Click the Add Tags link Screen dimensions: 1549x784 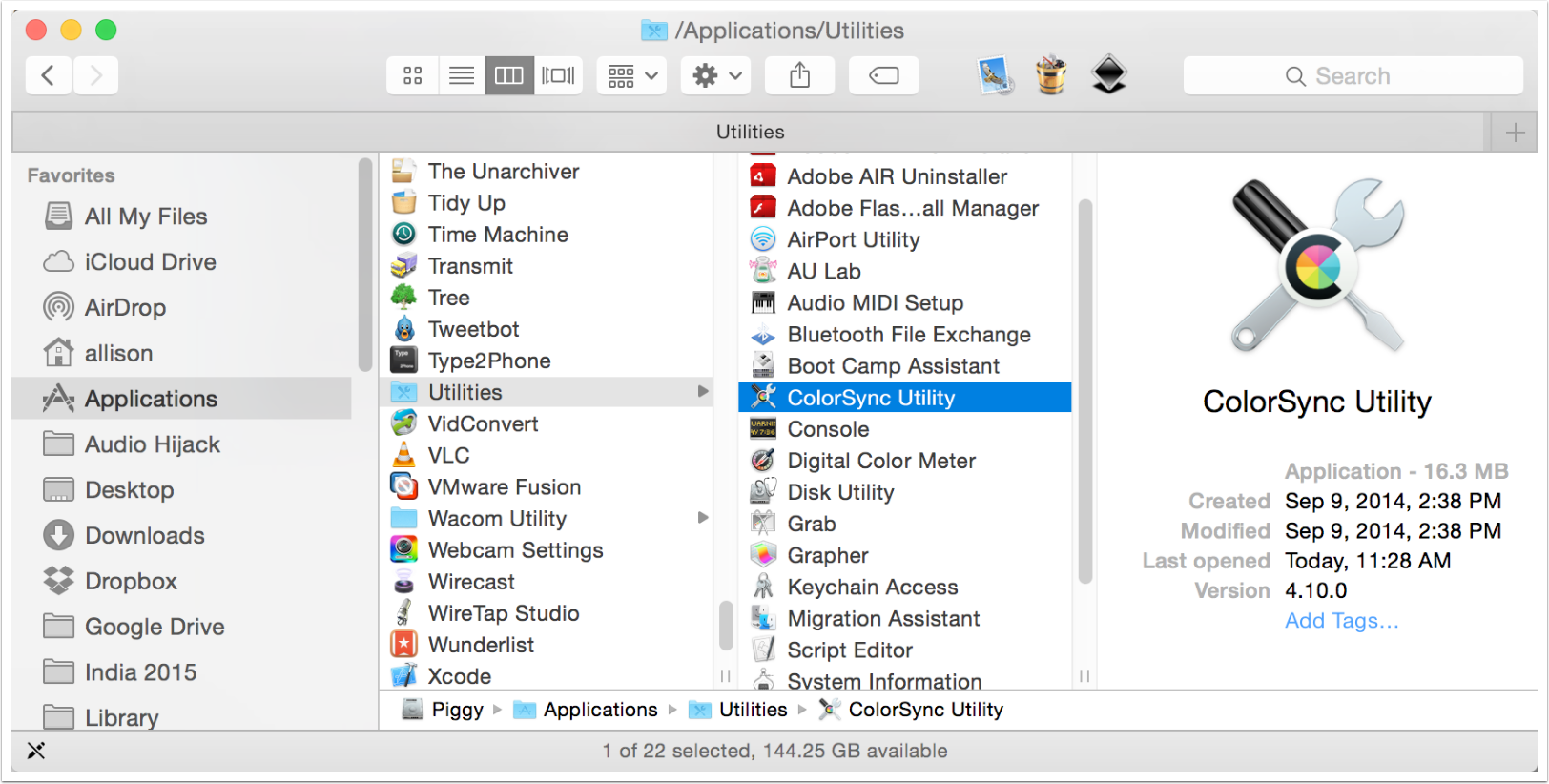coord(1341,621)
